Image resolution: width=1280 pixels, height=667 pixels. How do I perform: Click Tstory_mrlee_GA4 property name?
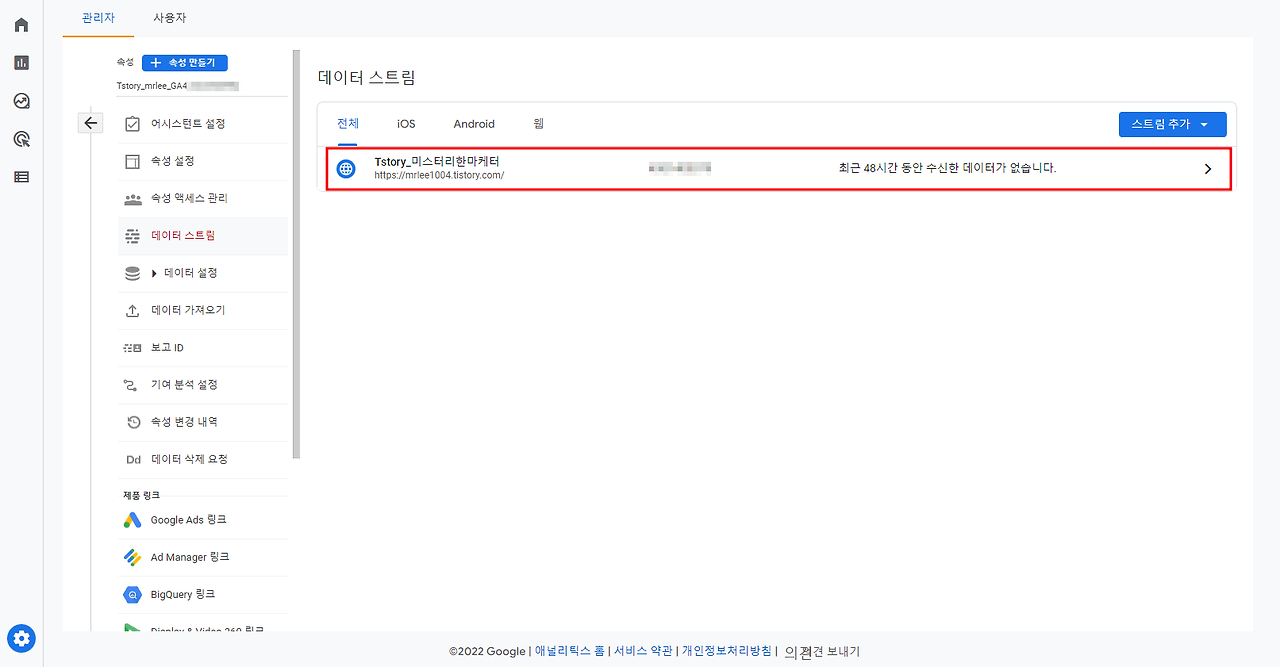152,86
